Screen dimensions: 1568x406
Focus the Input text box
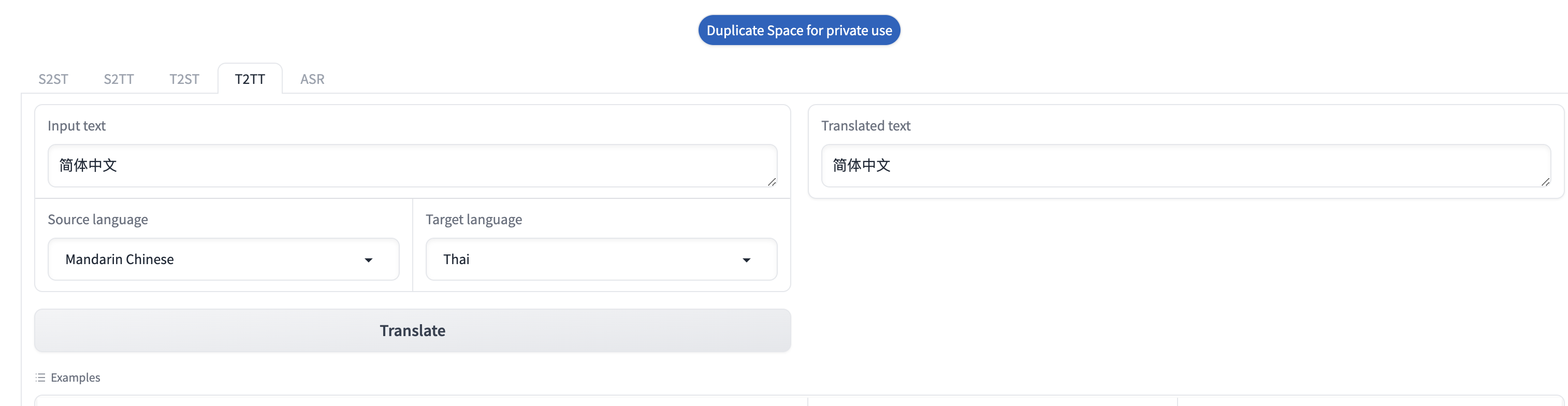(x=412, y=166)
